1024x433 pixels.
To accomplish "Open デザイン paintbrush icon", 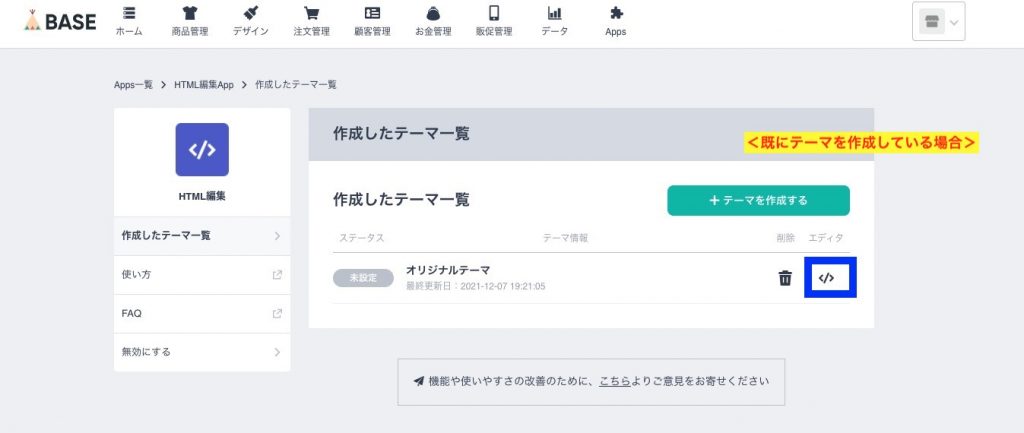I will (250, 14).
